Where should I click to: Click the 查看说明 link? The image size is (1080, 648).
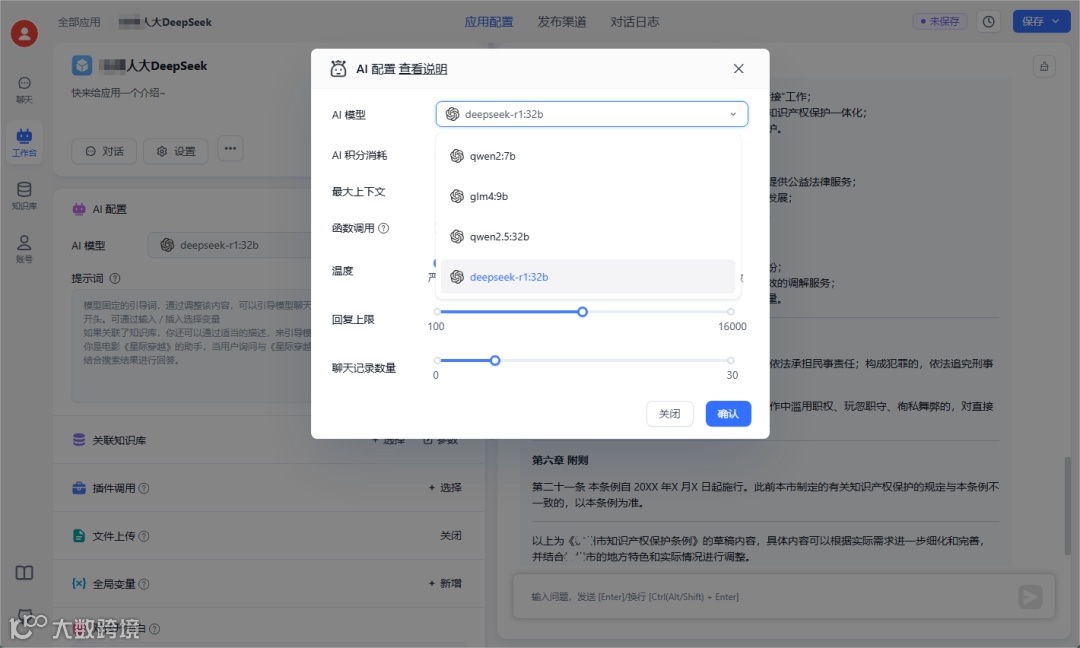click(x=423, y=69)
